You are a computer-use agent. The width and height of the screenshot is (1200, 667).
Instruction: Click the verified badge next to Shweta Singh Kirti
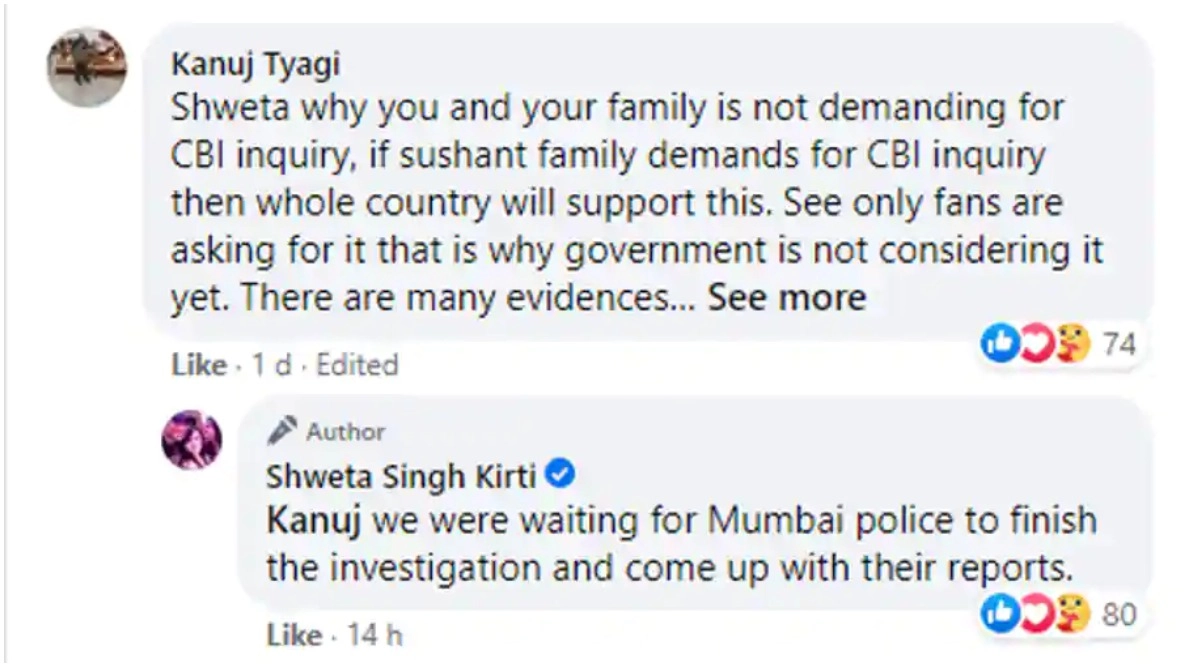click(561, 475)
